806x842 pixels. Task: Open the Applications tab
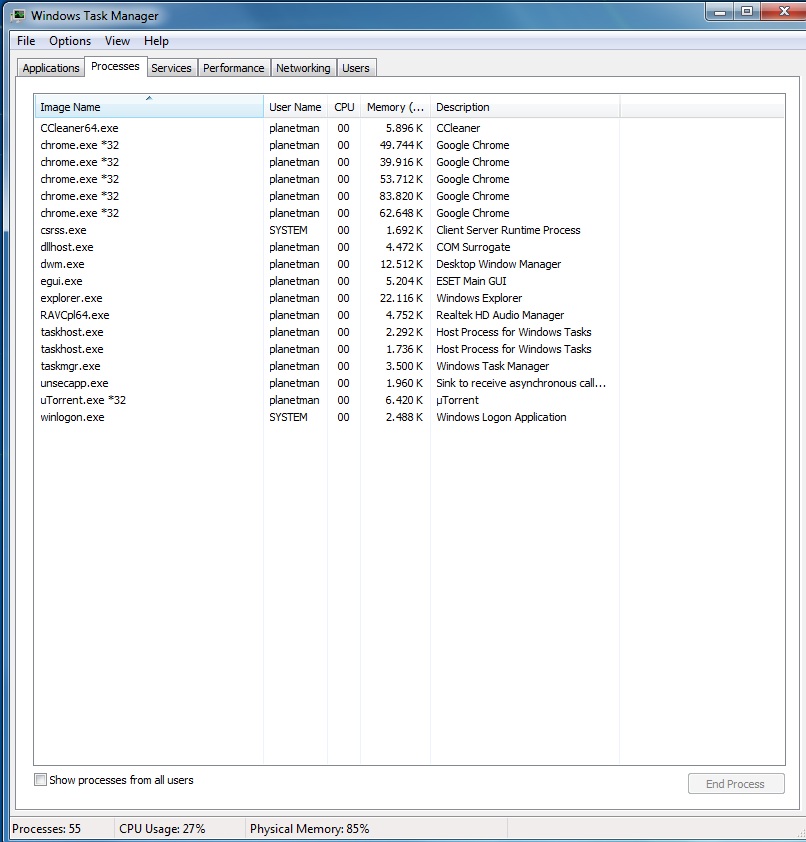[51, 68]
